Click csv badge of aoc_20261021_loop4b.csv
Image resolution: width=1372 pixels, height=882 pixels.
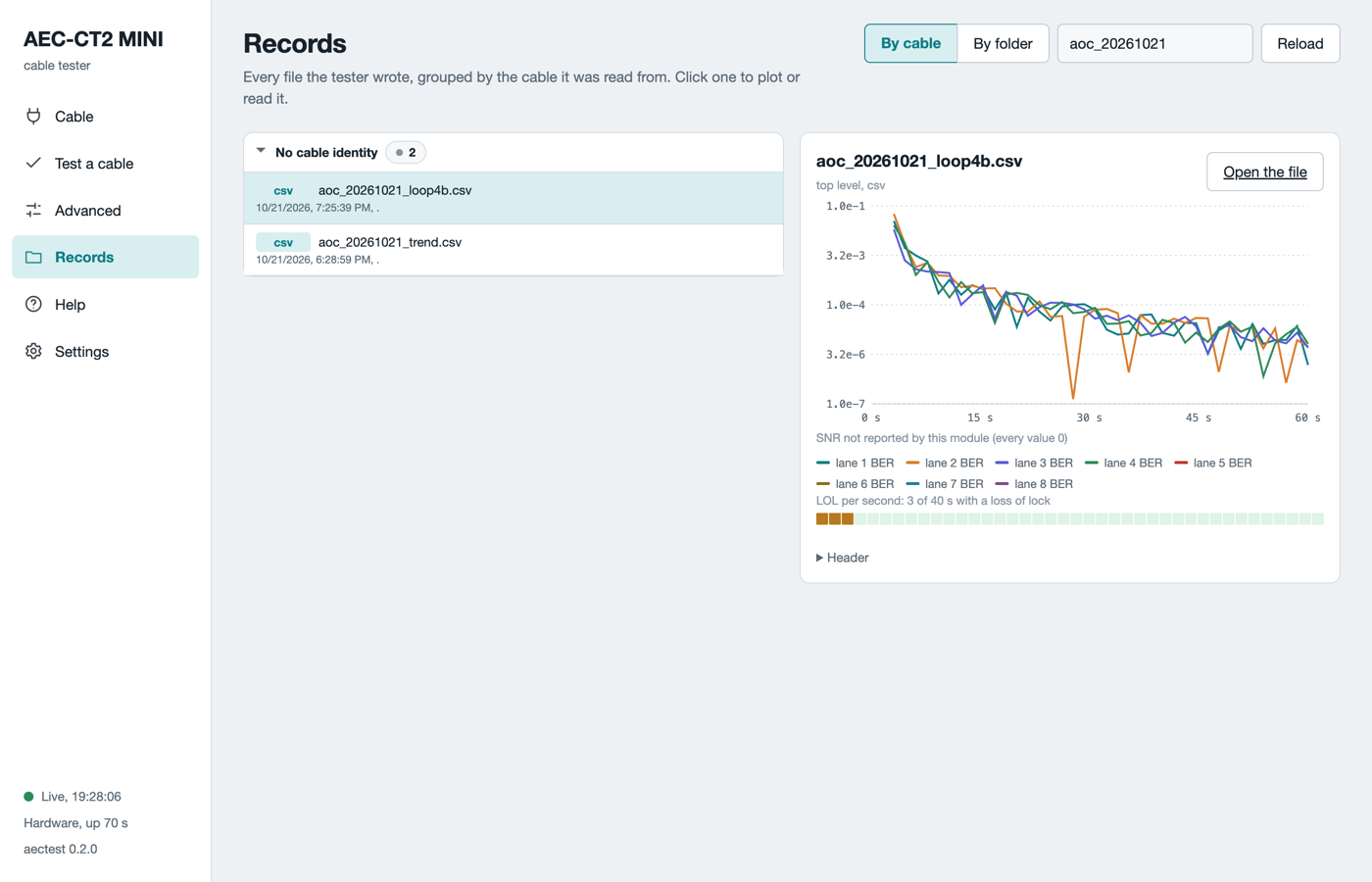[283, 190]
